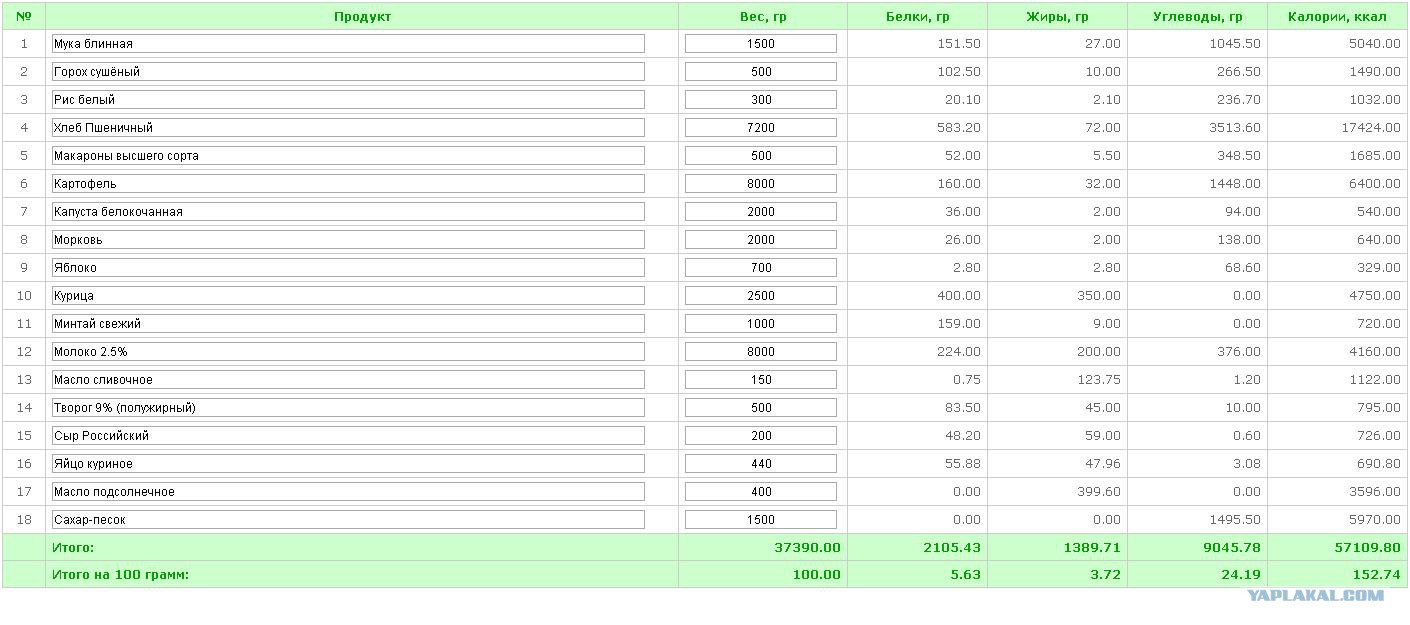Click the calories value 690.80

pyautogui.click(x=1378, y=464)
